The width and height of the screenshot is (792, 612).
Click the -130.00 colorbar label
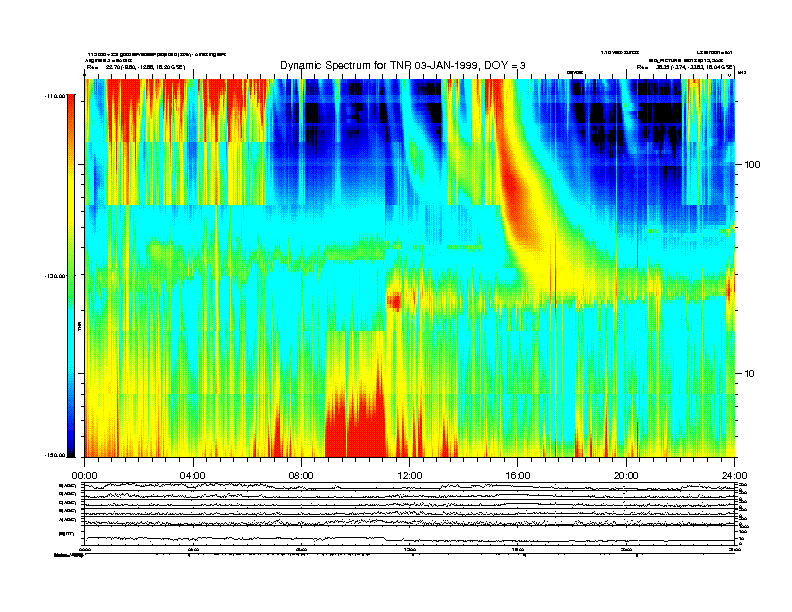(55, 276)
